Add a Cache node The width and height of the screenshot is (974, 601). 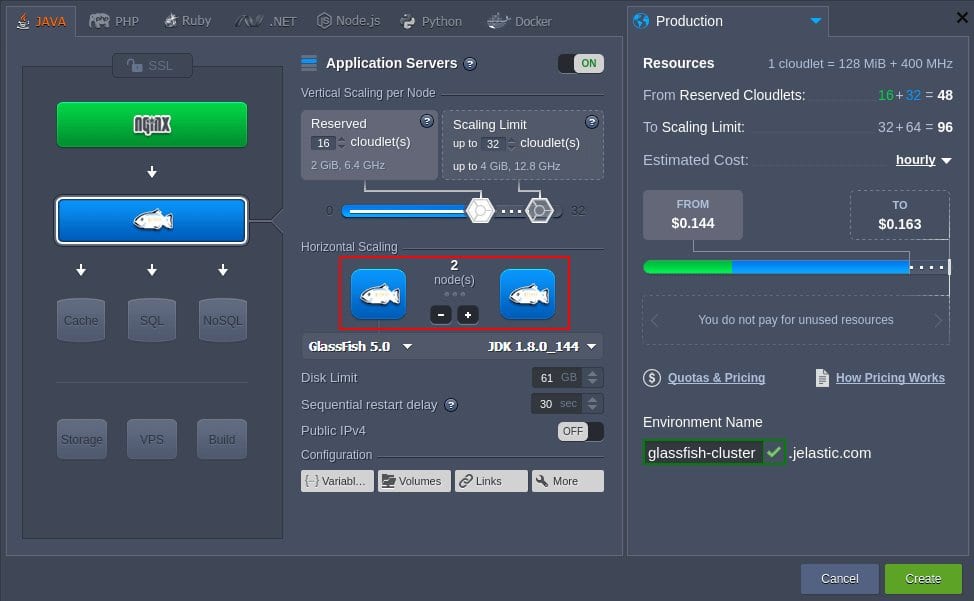pos(81,320)
